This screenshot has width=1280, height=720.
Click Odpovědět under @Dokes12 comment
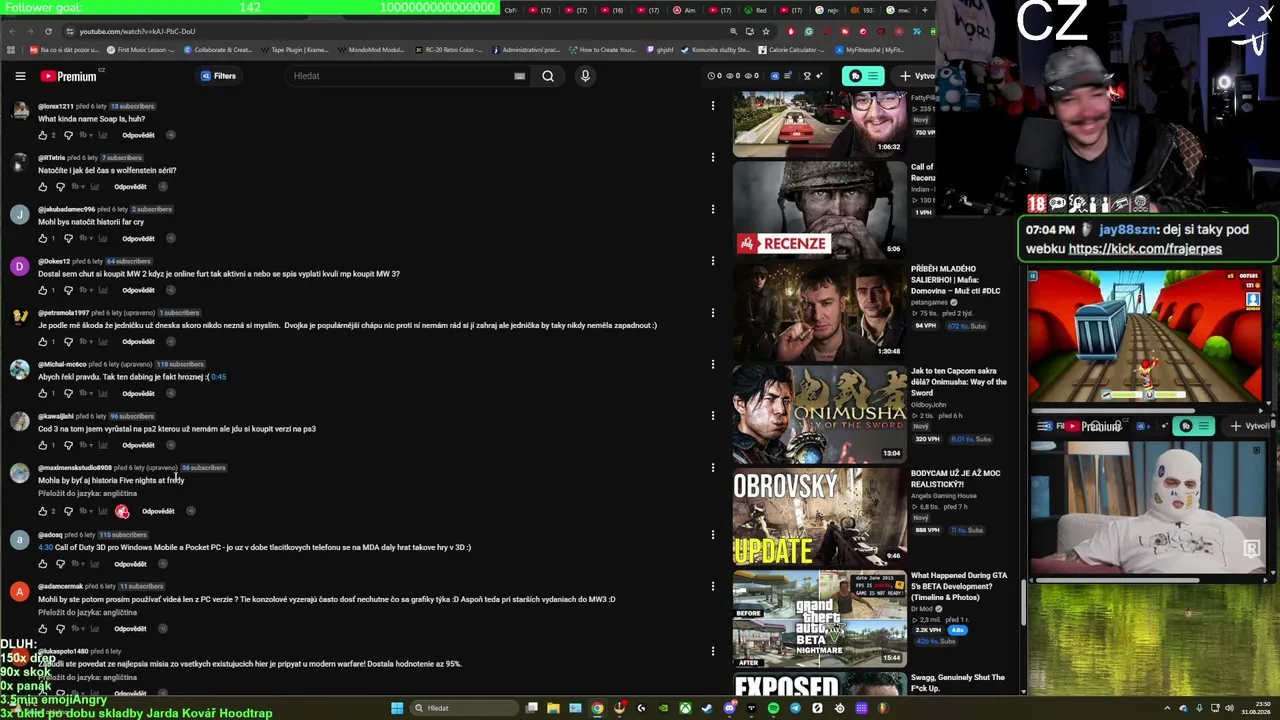(138, 290)
